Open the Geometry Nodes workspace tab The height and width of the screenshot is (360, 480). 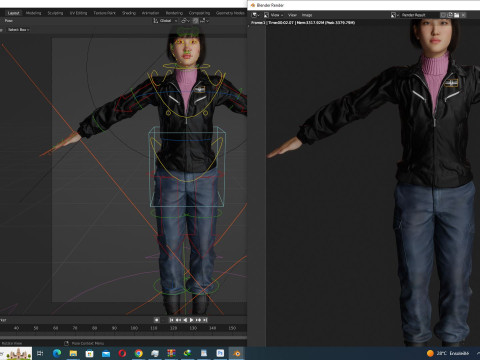tap(230, 13)
